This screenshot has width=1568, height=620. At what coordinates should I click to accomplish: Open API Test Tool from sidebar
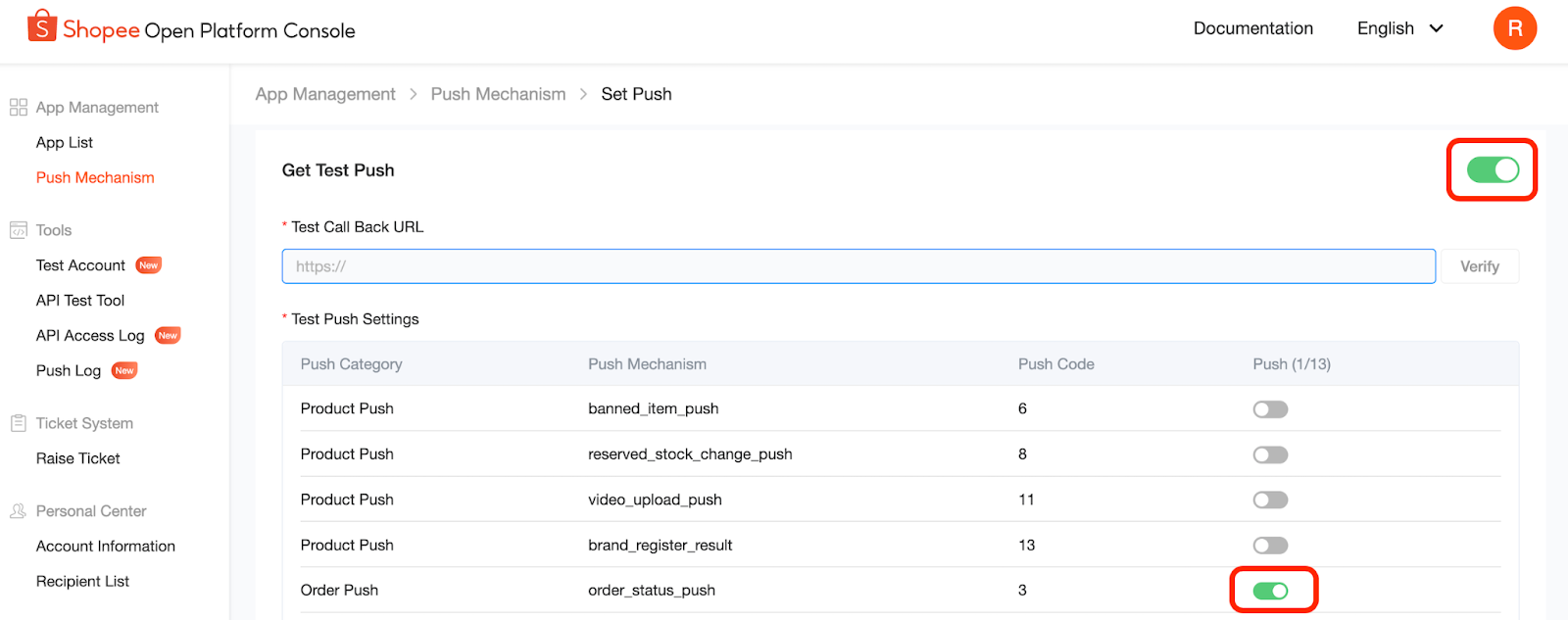(x=80, y=301)
